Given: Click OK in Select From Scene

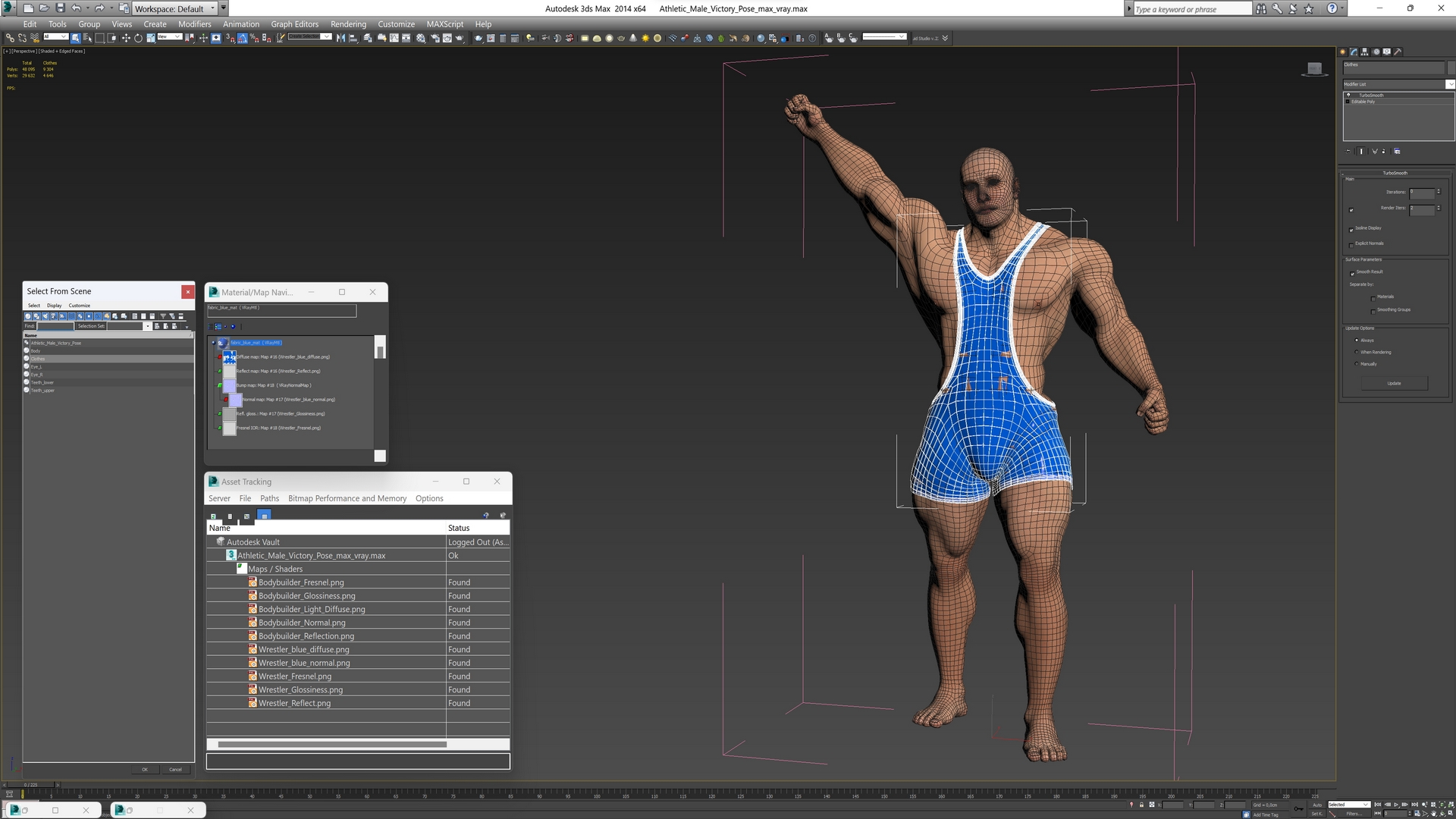Looking at the screenshot, I should [145, 769].
